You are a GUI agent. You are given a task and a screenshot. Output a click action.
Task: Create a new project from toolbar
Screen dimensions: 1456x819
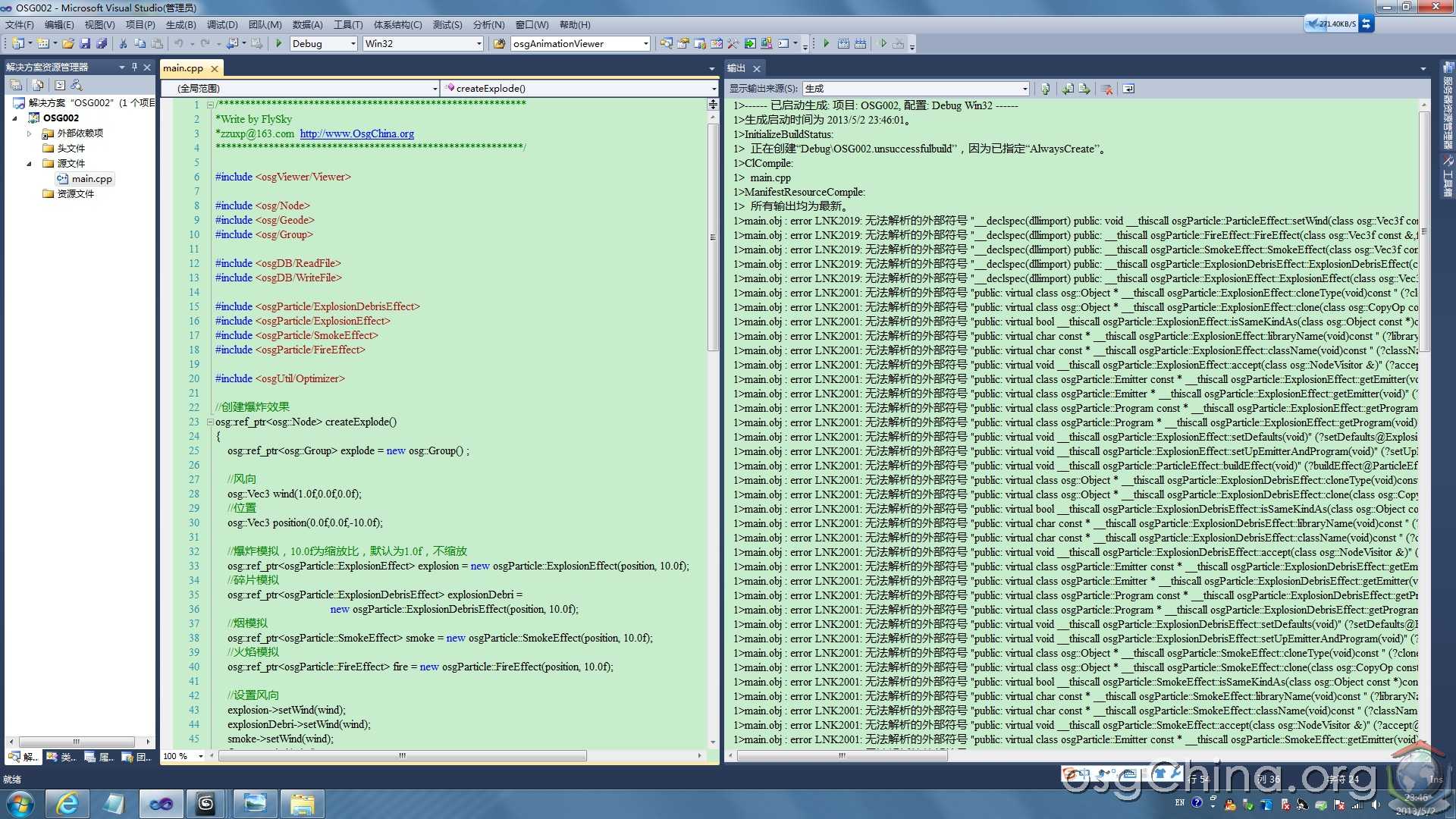[x=17, y=43]
